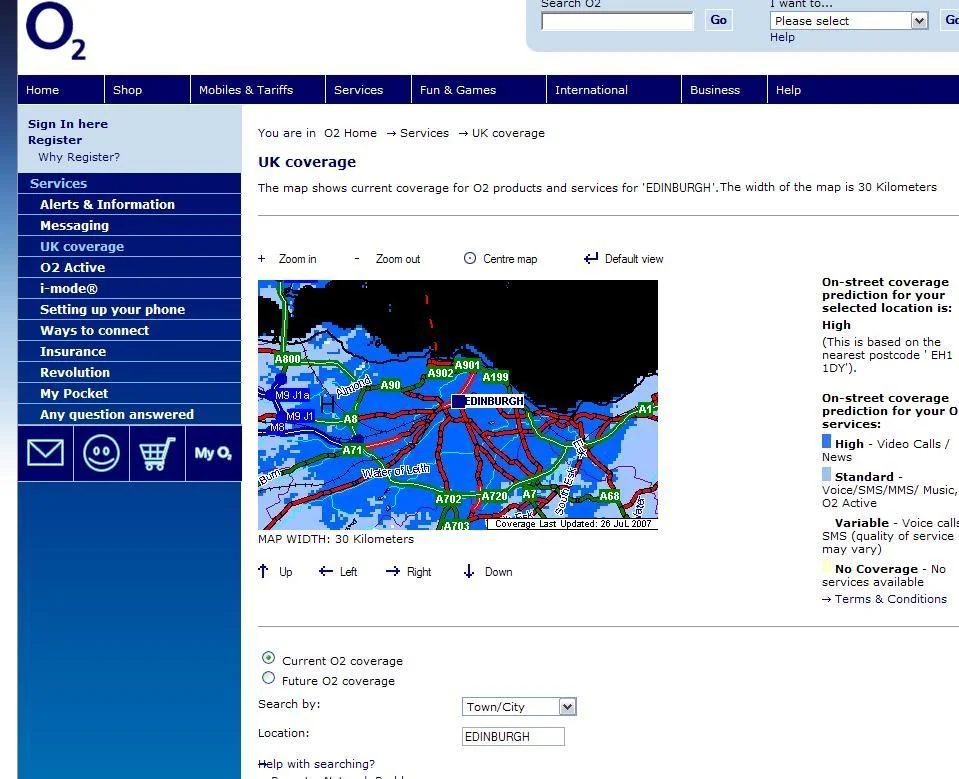Open the Fun & Games tab

[x=479, y=90]
